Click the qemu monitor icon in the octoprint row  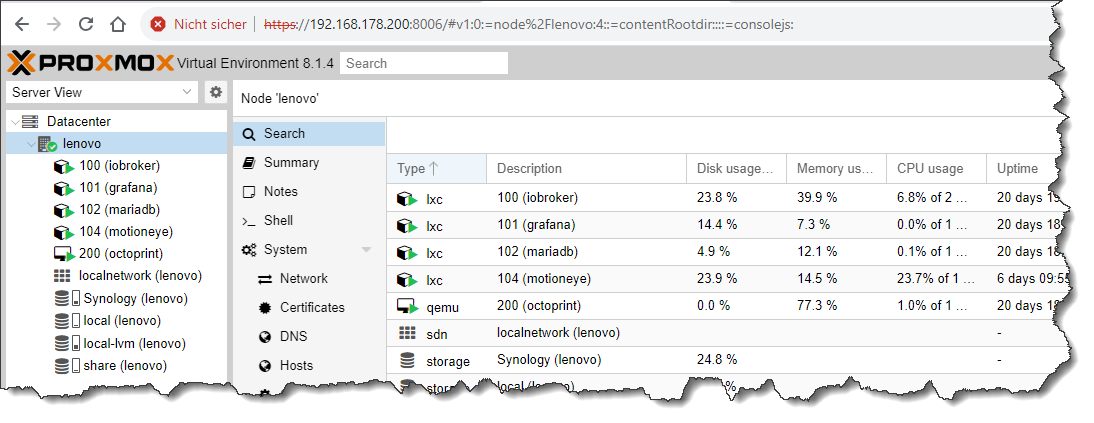[x=407, y=306]
